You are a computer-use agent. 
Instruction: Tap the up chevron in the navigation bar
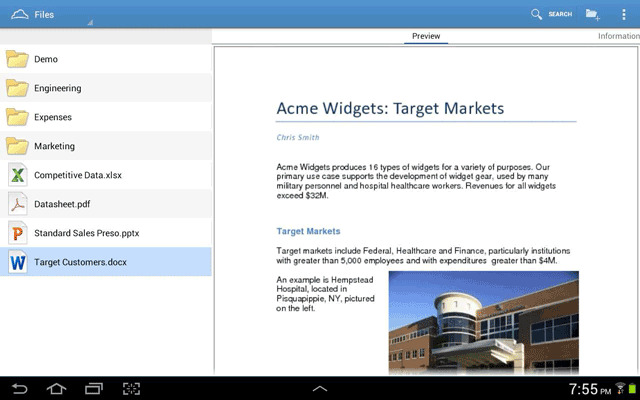[320, 389]
